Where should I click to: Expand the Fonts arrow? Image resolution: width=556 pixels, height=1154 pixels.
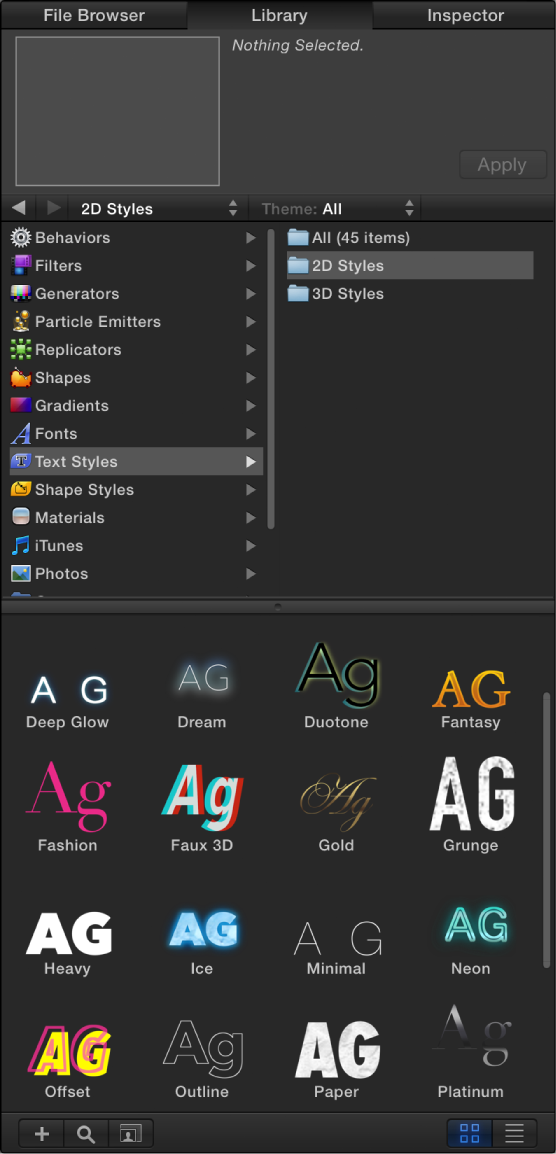[x=251, y=433]
